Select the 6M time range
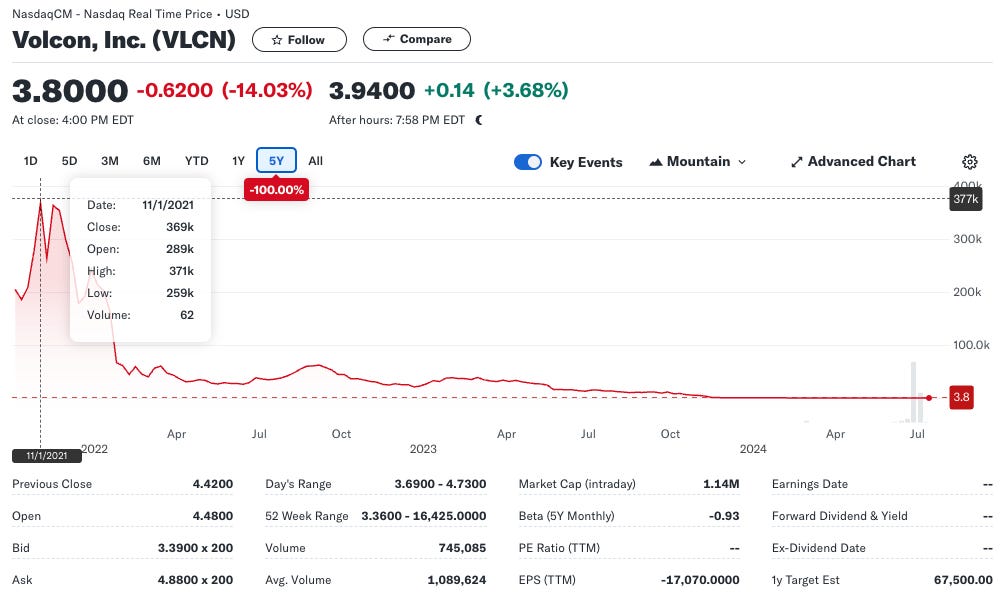The height and width of the screenshot is (602, 1007). pos(152,161)
